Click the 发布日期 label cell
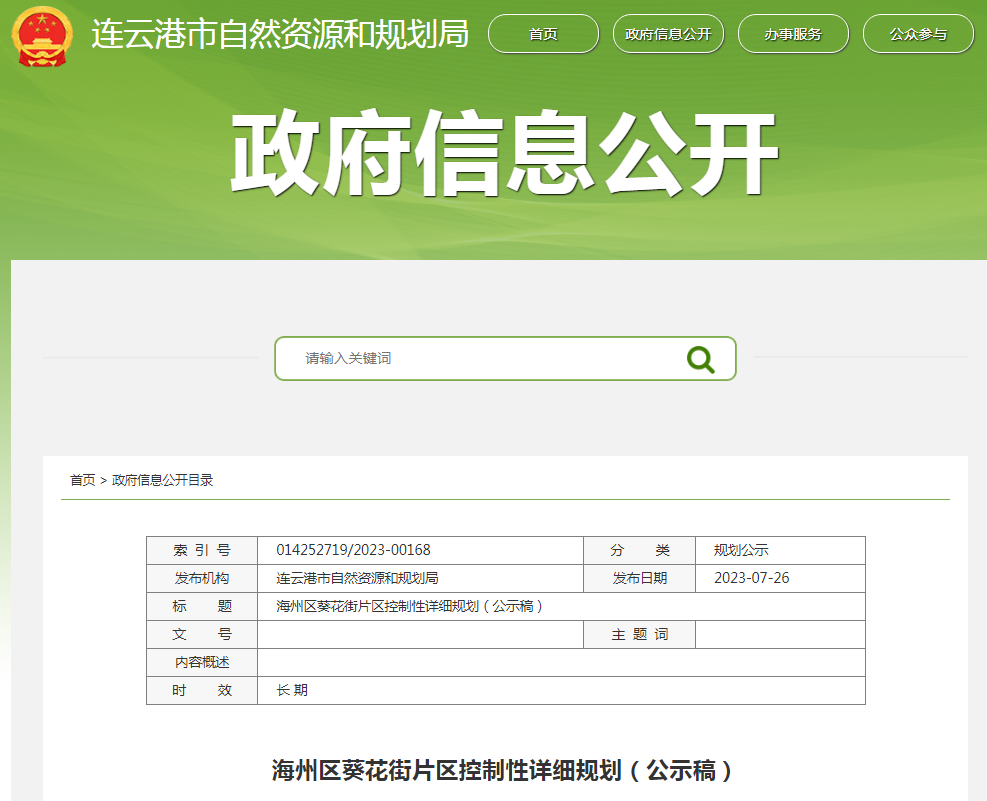Image resolution: width=987 pixels, height=801 pixels. click(x=640, y=578)
